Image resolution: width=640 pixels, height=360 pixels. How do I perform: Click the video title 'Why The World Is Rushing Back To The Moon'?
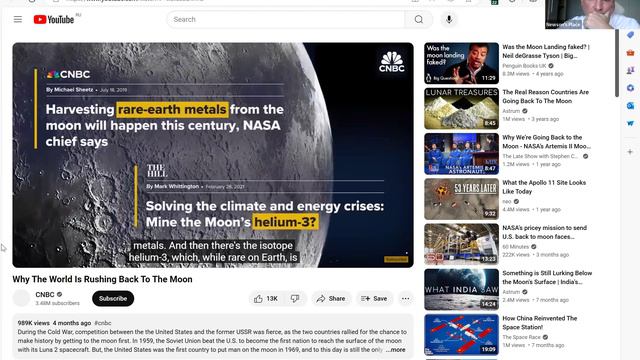click(102, 279)
